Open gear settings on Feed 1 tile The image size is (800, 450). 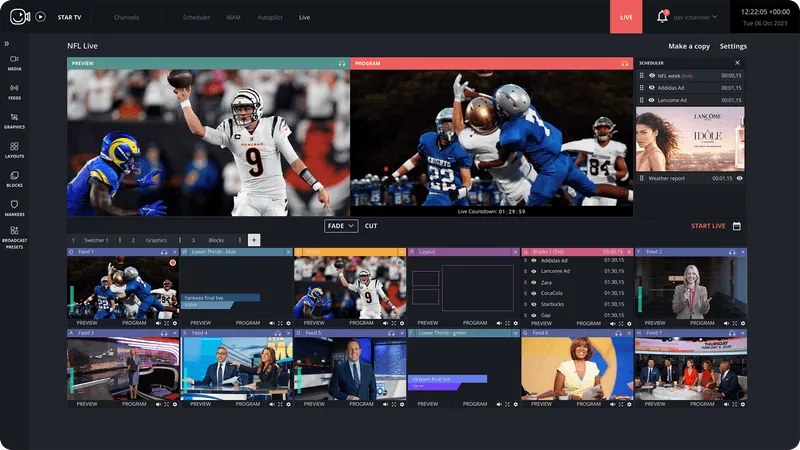175,323
